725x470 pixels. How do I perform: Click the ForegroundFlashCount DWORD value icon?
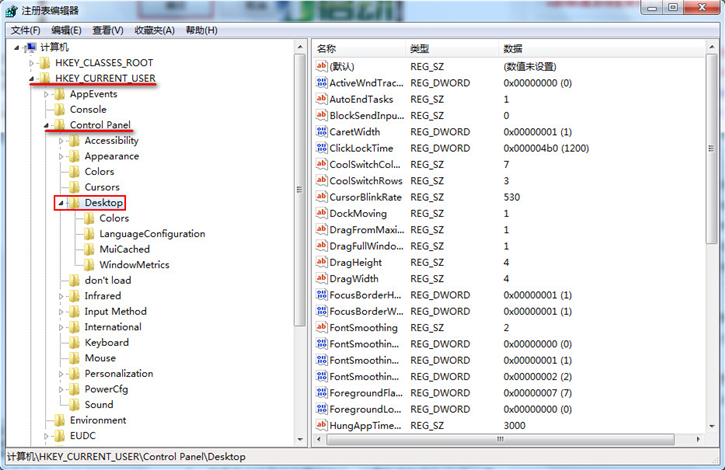coord(322,393)
